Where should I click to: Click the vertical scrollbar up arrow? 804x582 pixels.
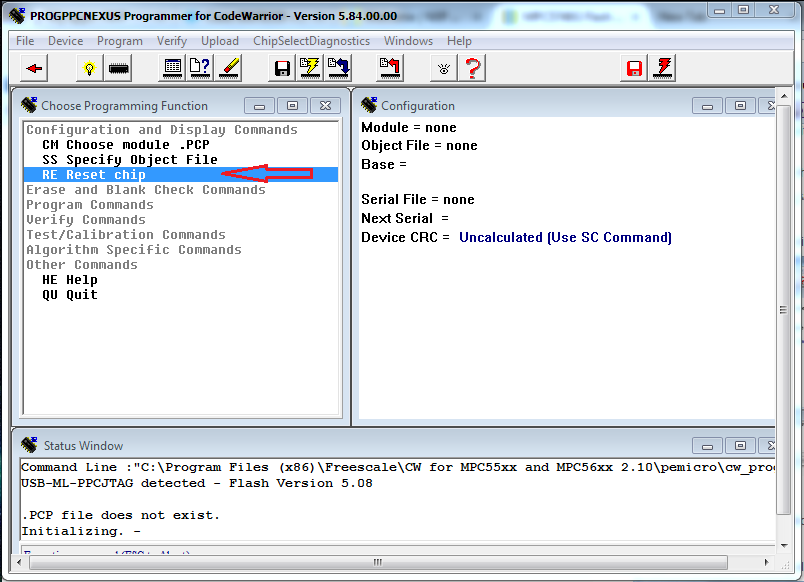[x=783, y=96]
